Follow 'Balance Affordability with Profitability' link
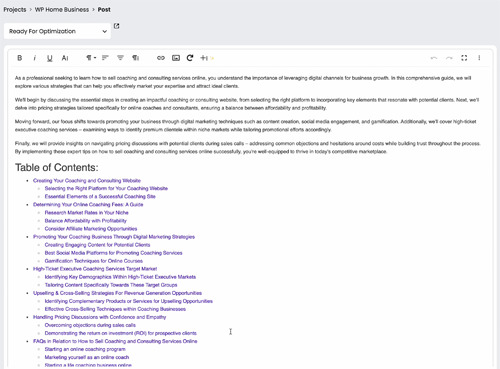The height and width of the screenshot is (369, 500). pyautogui.click(x=86, y=221)
